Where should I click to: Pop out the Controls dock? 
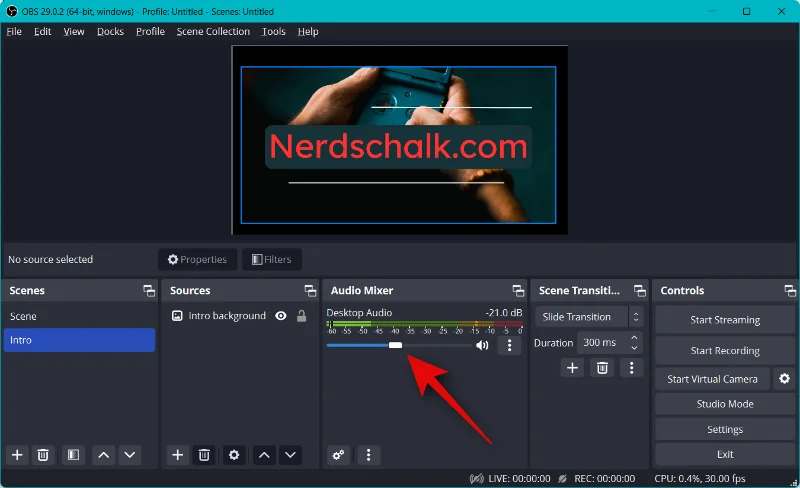point(790,291)
